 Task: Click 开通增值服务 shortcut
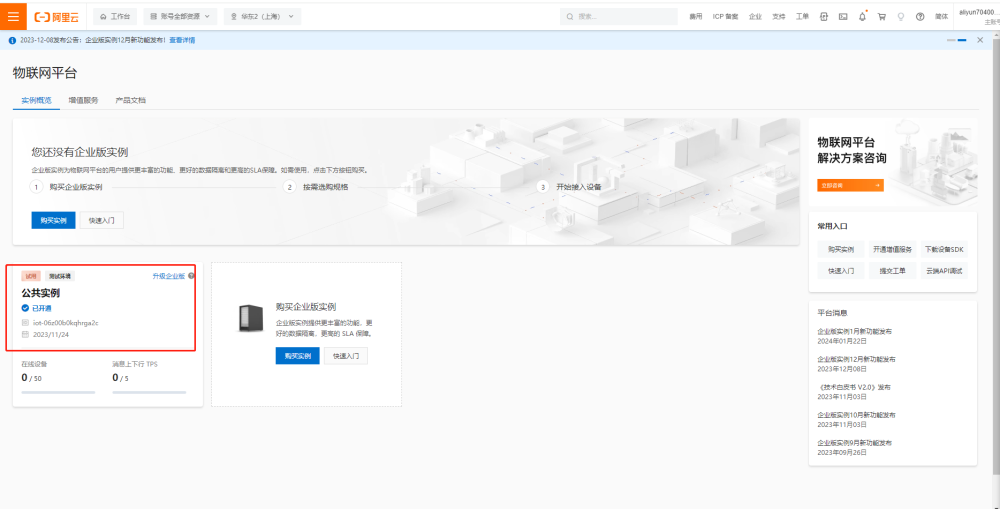click(892, 249)
